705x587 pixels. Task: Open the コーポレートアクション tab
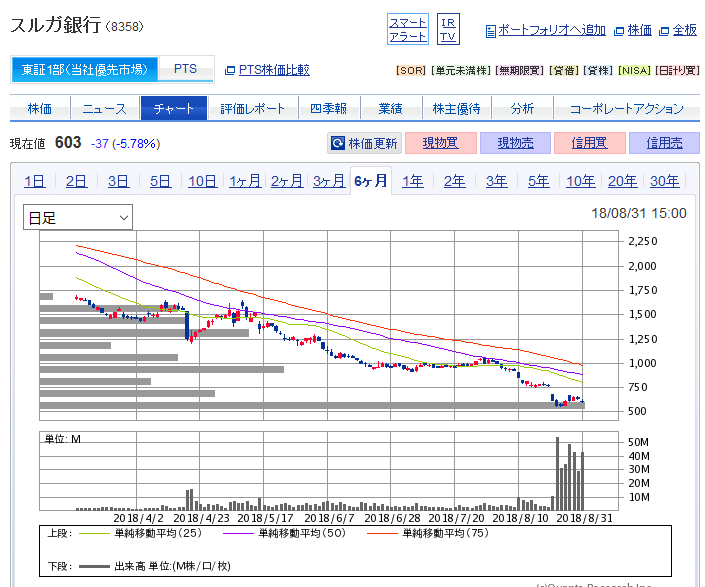[626, 108]
